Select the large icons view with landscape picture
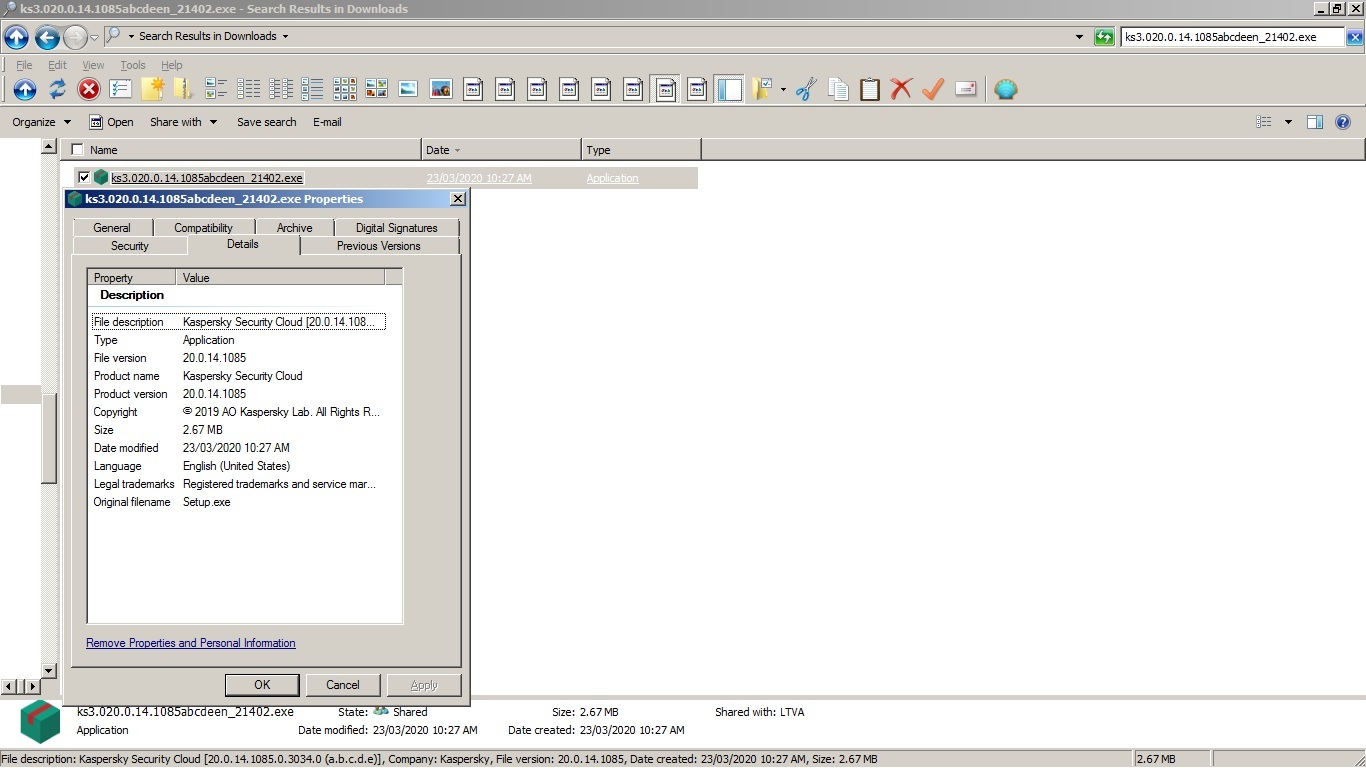 click(x=408, y=89)
